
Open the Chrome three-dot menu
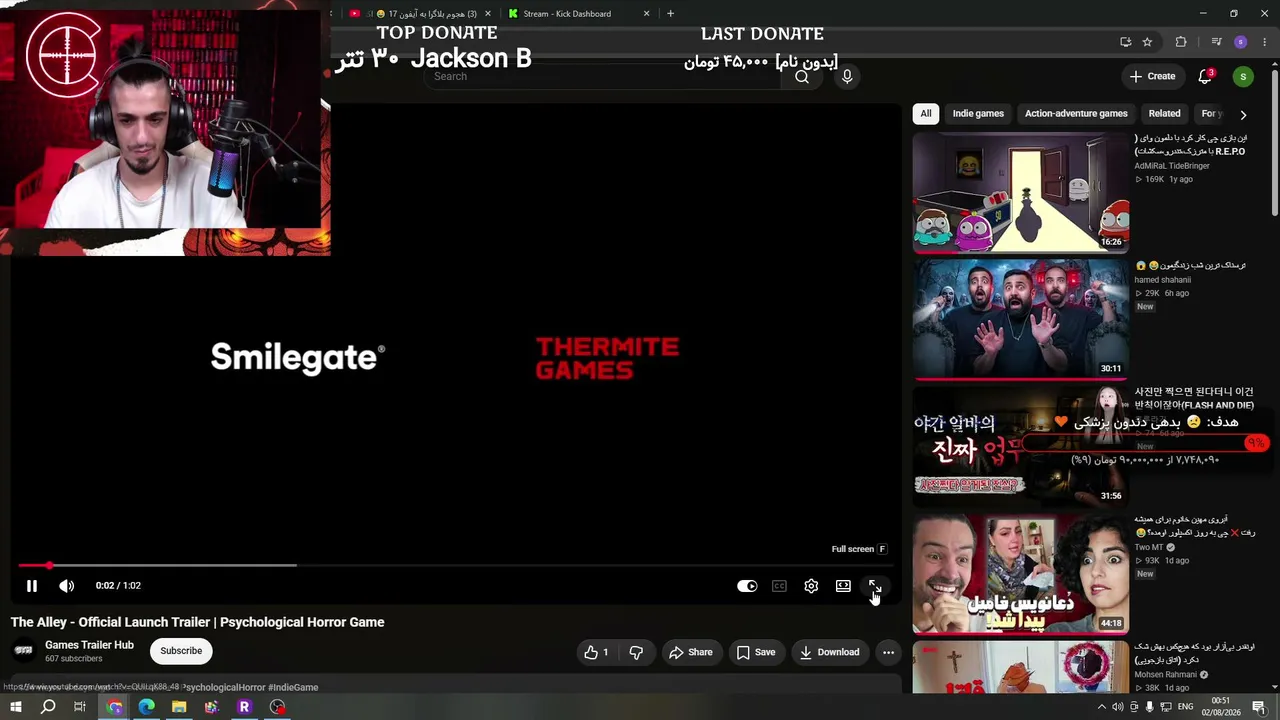(1263, 42)
